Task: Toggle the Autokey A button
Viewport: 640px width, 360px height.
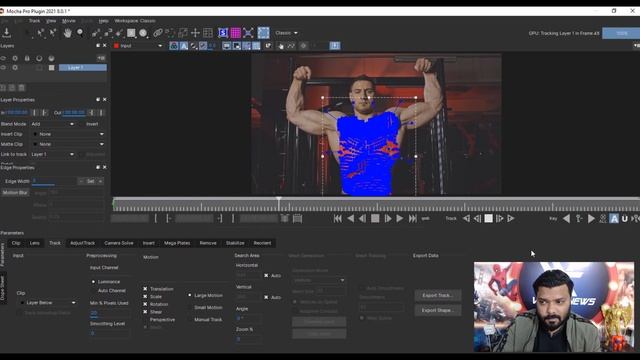Action: click(x=614, y=219)
